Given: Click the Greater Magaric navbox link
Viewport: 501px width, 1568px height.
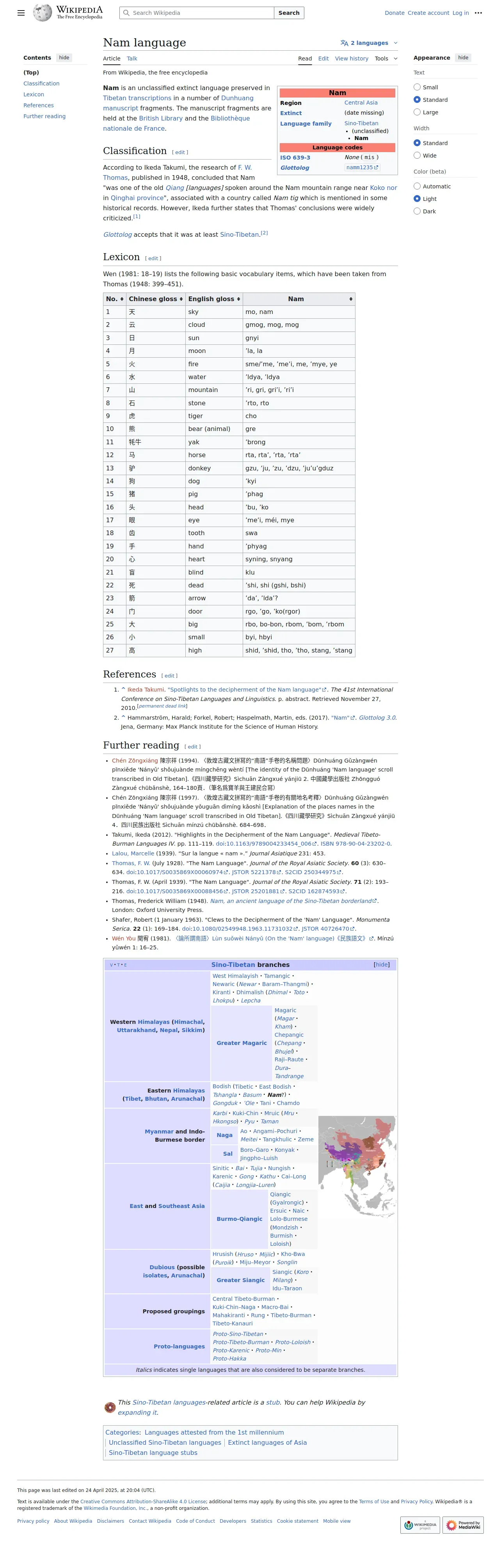Looking at the screenshot, I should tap(242, 1043).
